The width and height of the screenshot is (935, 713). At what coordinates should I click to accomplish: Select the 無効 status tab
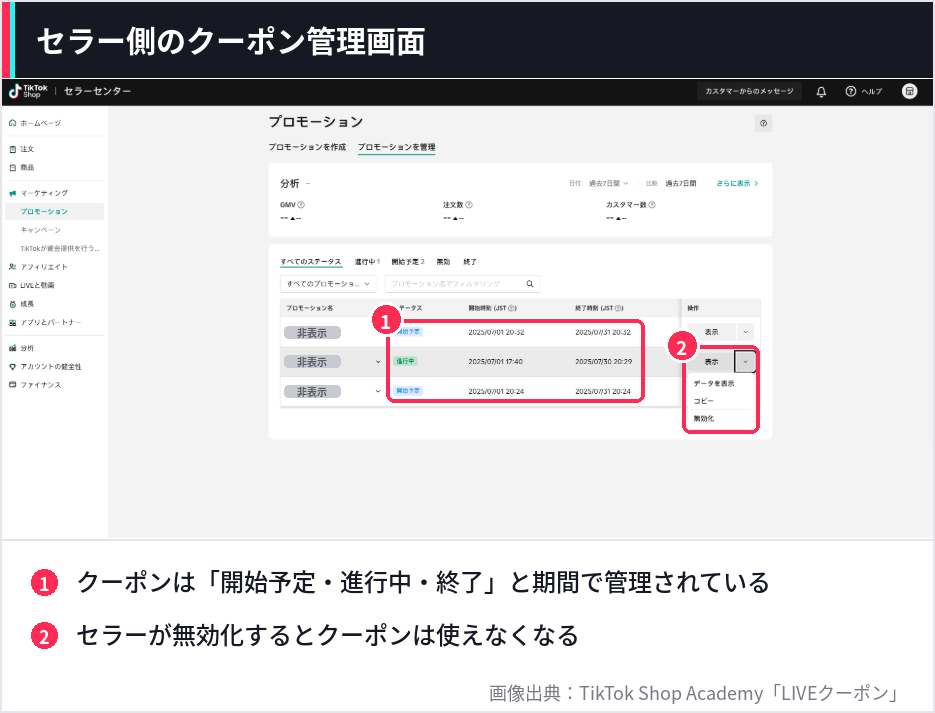click(443, 262)
